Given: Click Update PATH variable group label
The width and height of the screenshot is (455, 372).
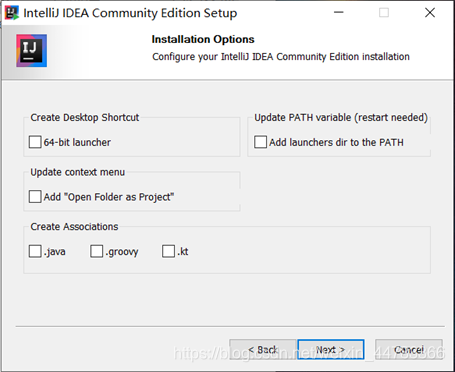Looking at the screenshot, I should coord(341,117).
